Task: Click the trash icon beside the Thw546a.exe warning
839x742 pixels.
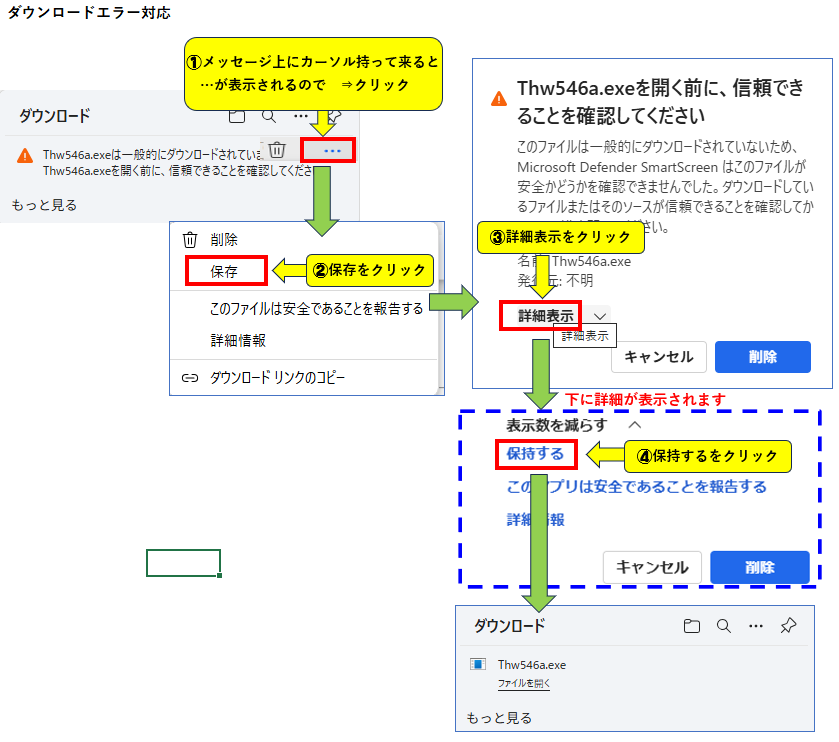Action: 278,150
